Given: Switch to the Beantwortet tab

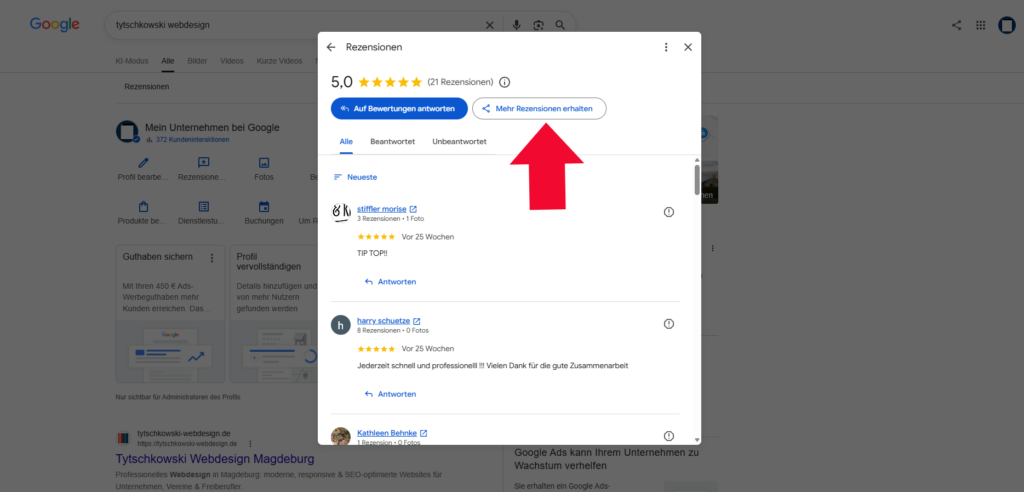Looking at the screenshot, I should tap(392, 142).
